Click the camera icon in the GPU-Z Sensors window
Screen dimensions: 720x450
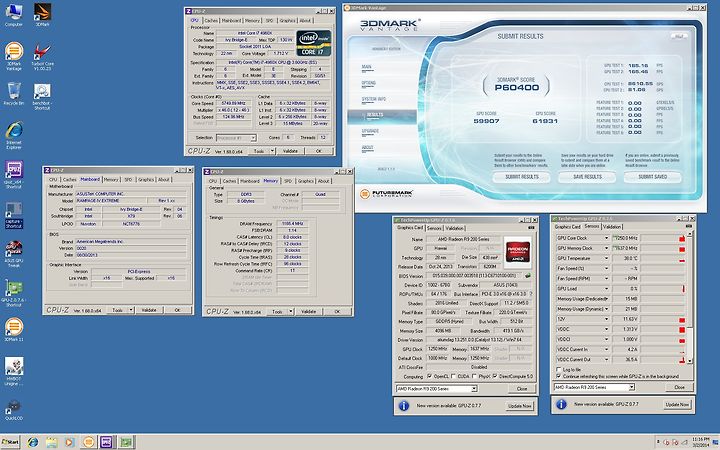688,226
